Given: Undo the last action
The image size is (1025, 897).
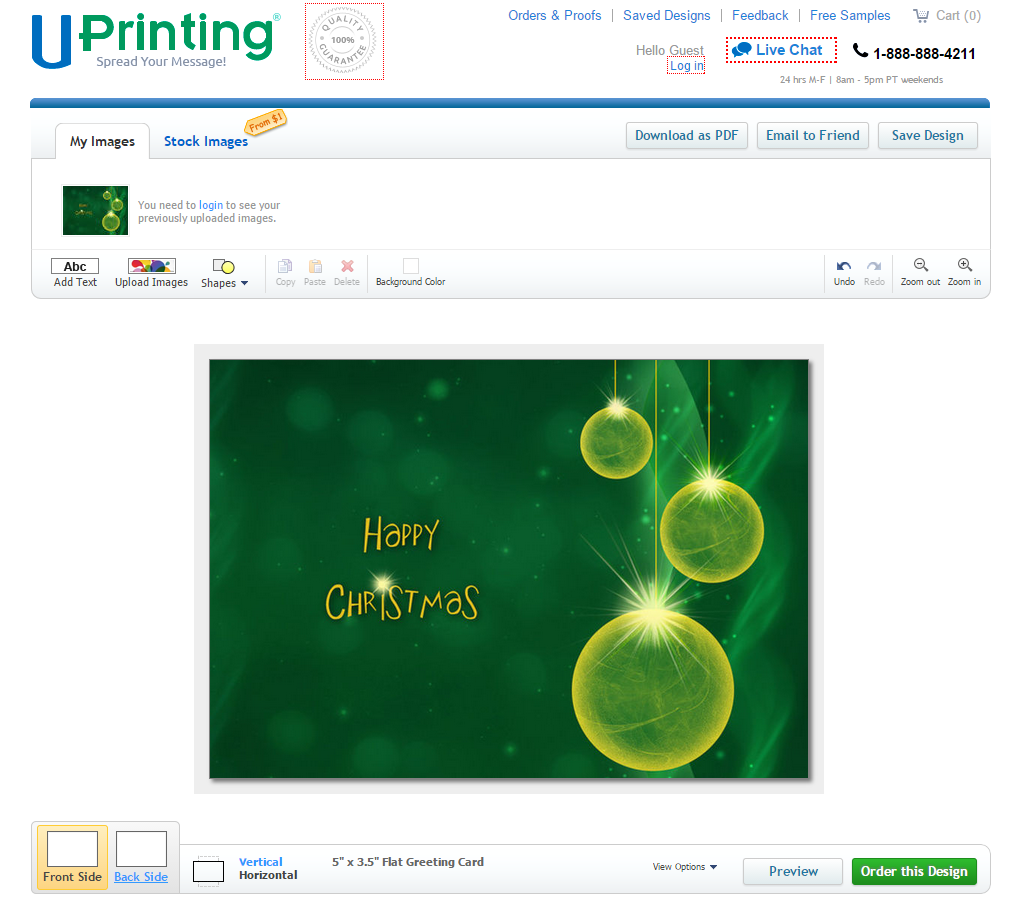Looking at the screenshot, I should pyautogui.click(x=844, y=273).
